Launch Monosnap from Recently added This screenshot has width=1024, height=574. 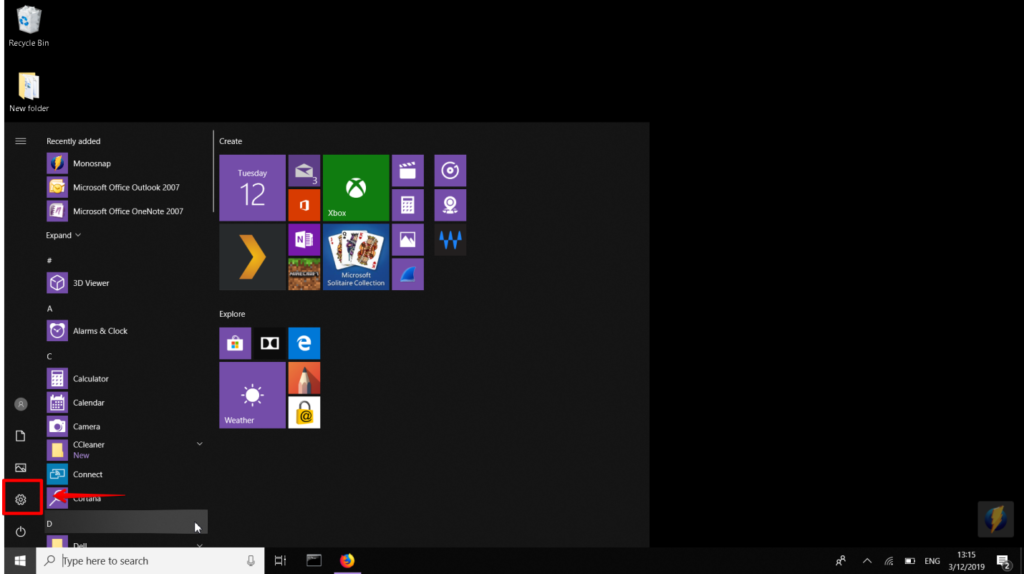(127, 163)
